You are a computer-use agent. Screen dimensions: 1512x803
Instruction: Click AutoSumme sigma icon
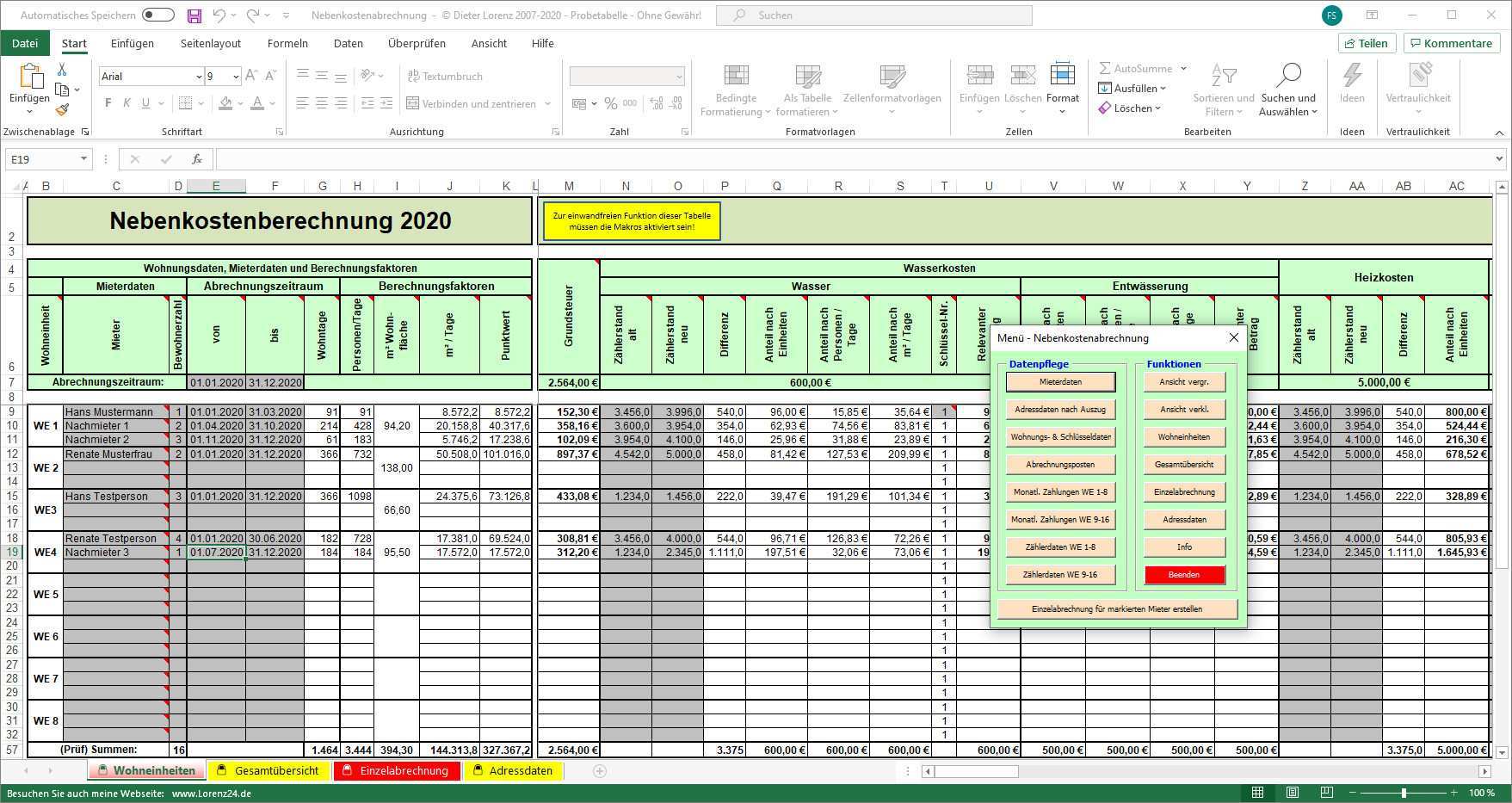[x=1105, y=68]
